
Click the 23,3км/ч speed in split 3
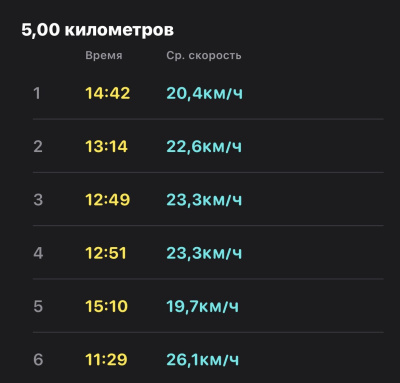click(204, 200)
